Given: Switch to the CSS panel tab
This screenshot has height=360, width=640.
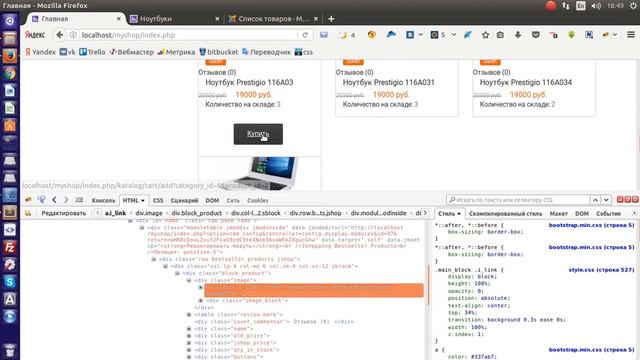Looking at the screenshot, I should coord(158,200).
